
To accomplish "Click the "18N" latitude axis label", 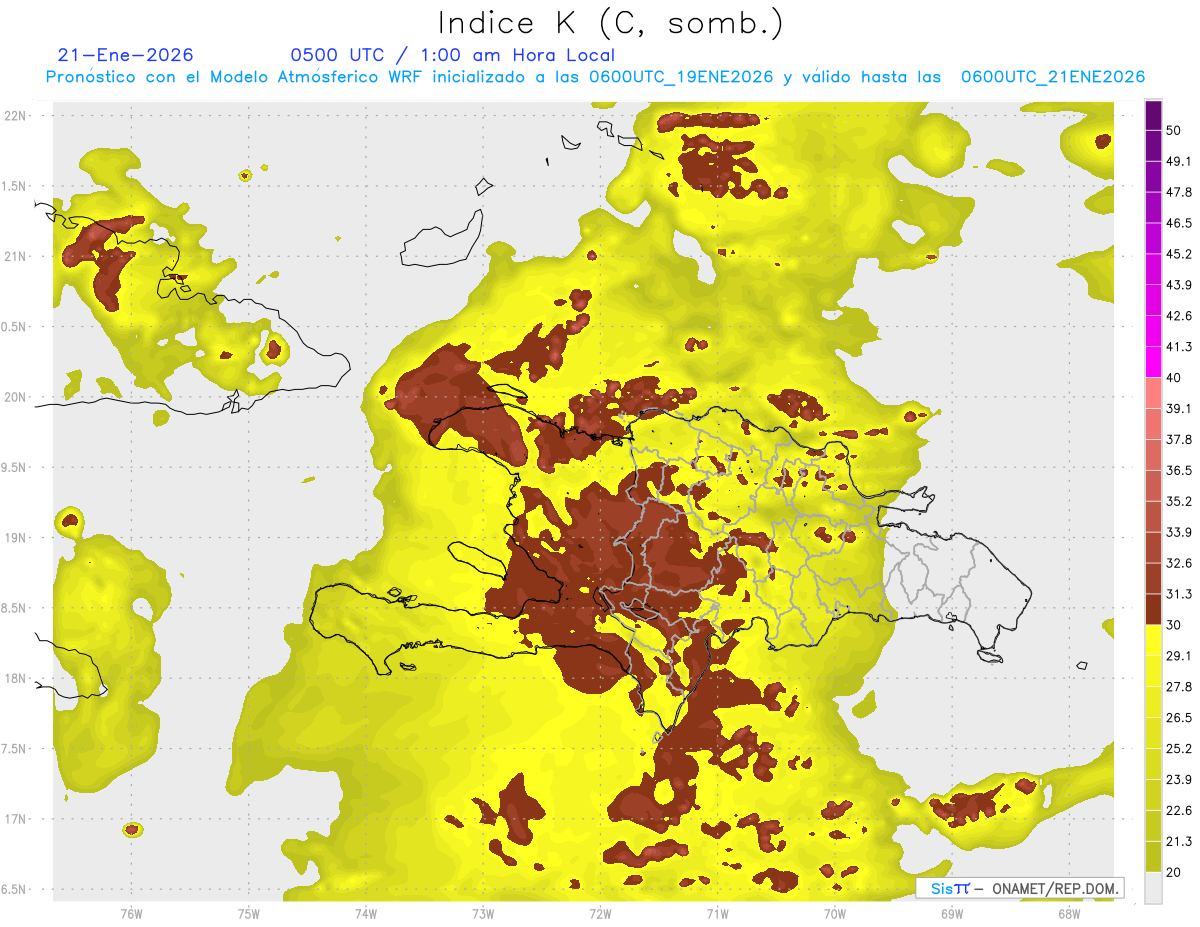I will coord(16,678).
